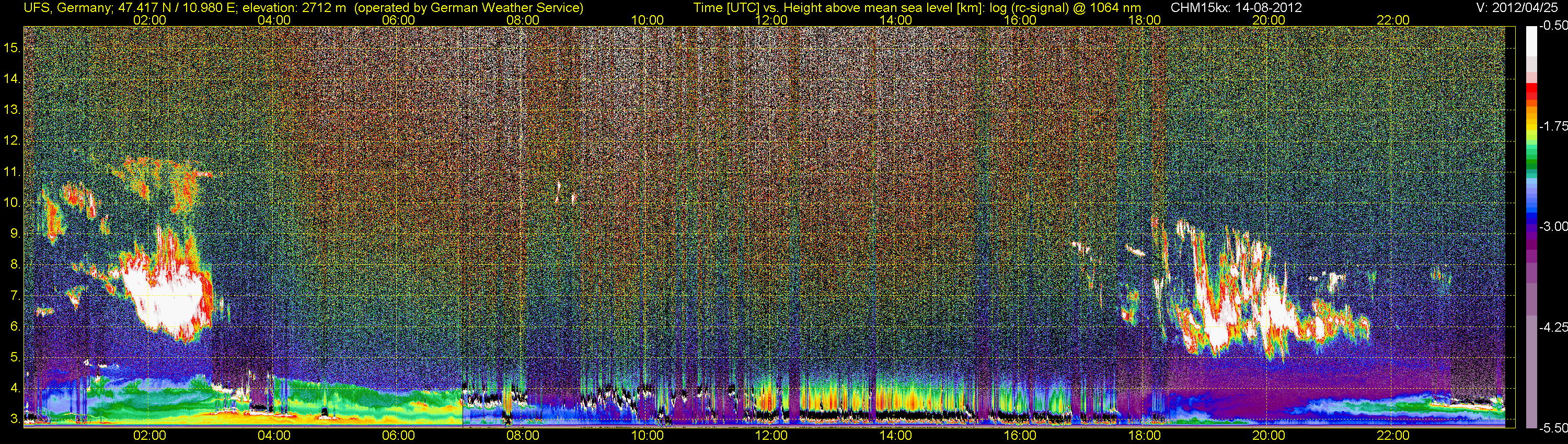Click the '-1.75' color scale value

pos(1553,126)
